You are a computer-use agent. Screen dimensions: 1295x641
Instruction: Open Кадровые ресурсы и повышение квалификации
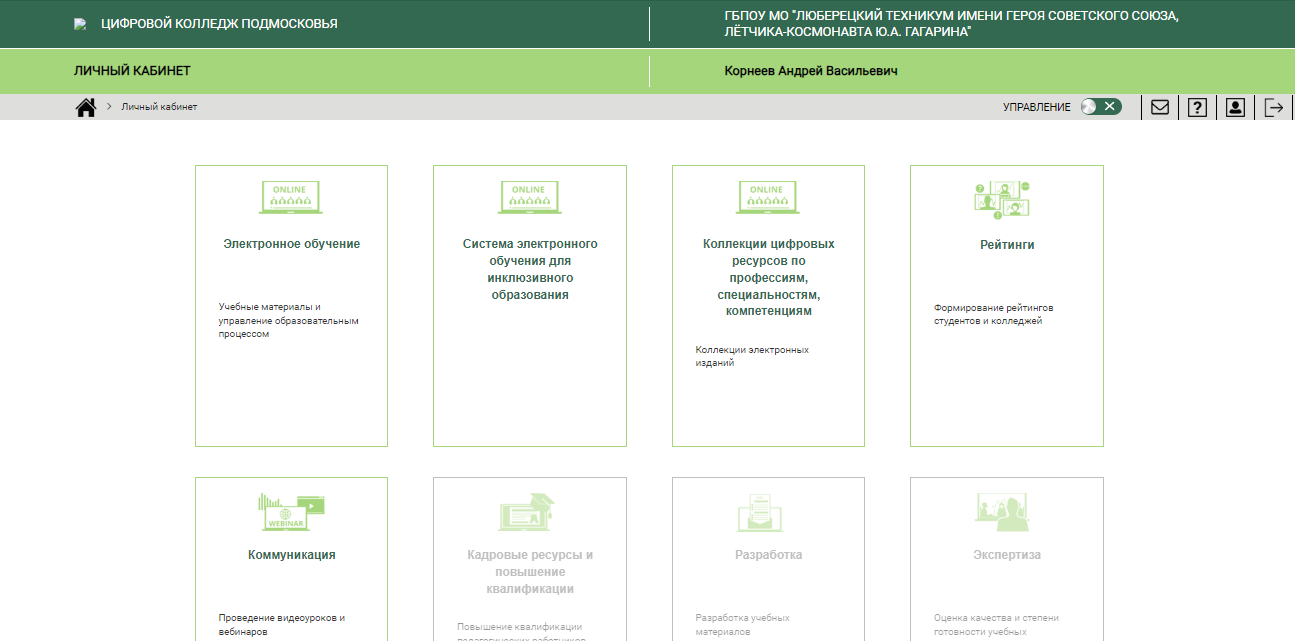click(530, 572)
